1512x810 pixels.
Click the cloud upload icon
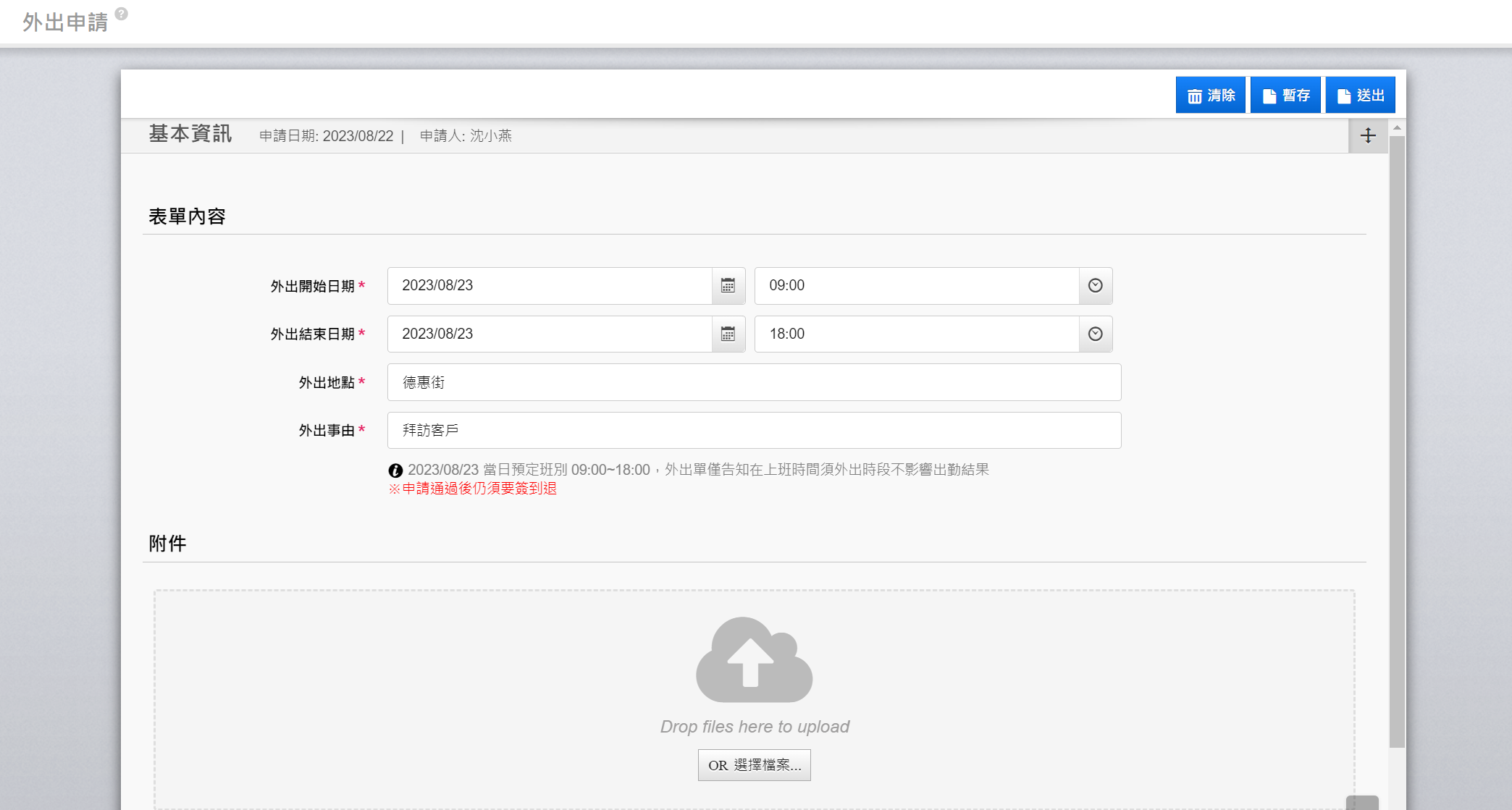pos(754,659)
